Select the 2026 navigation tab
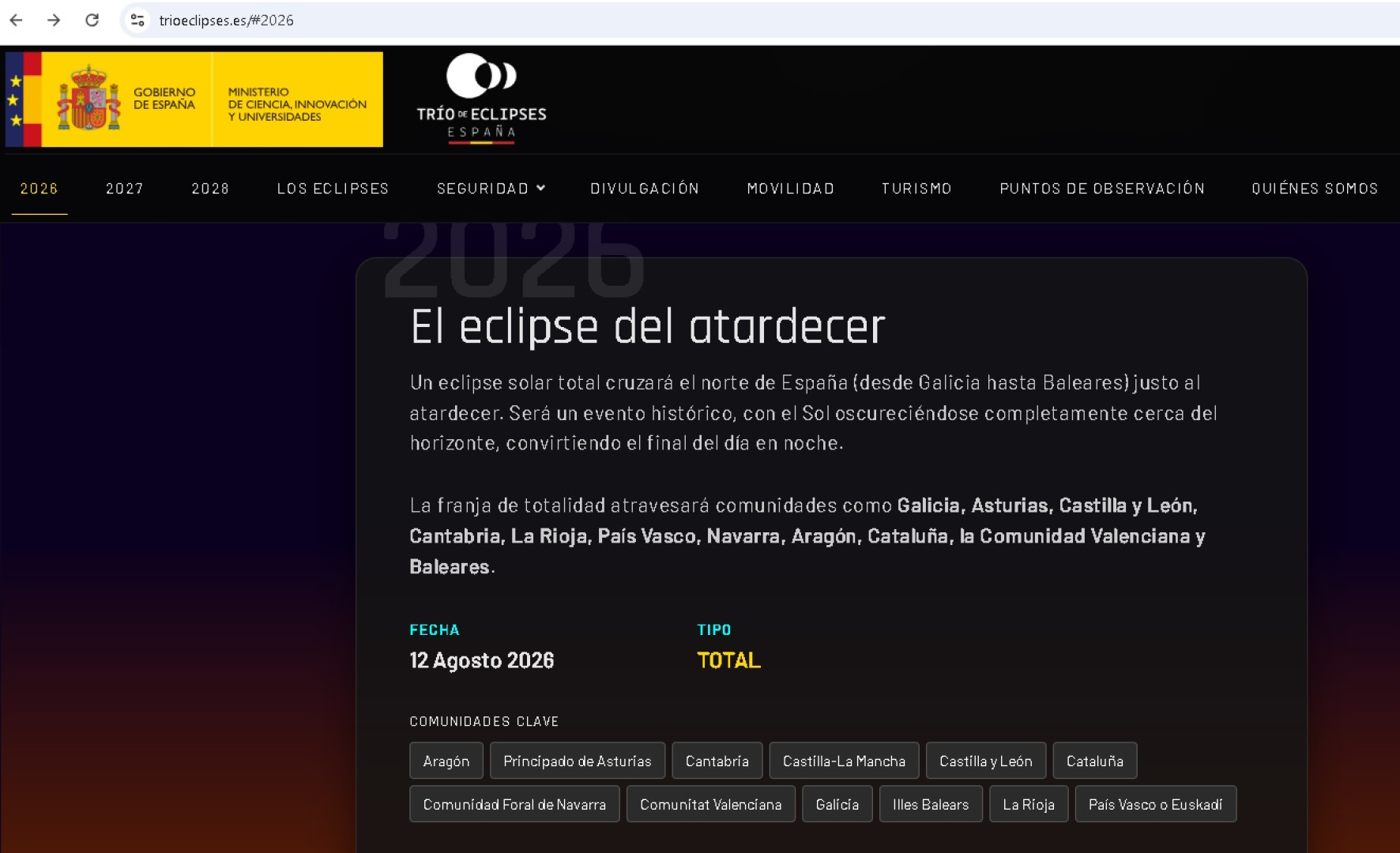Screen dimensions: 1400x853 pyautogui.click(x=40, y=189)
